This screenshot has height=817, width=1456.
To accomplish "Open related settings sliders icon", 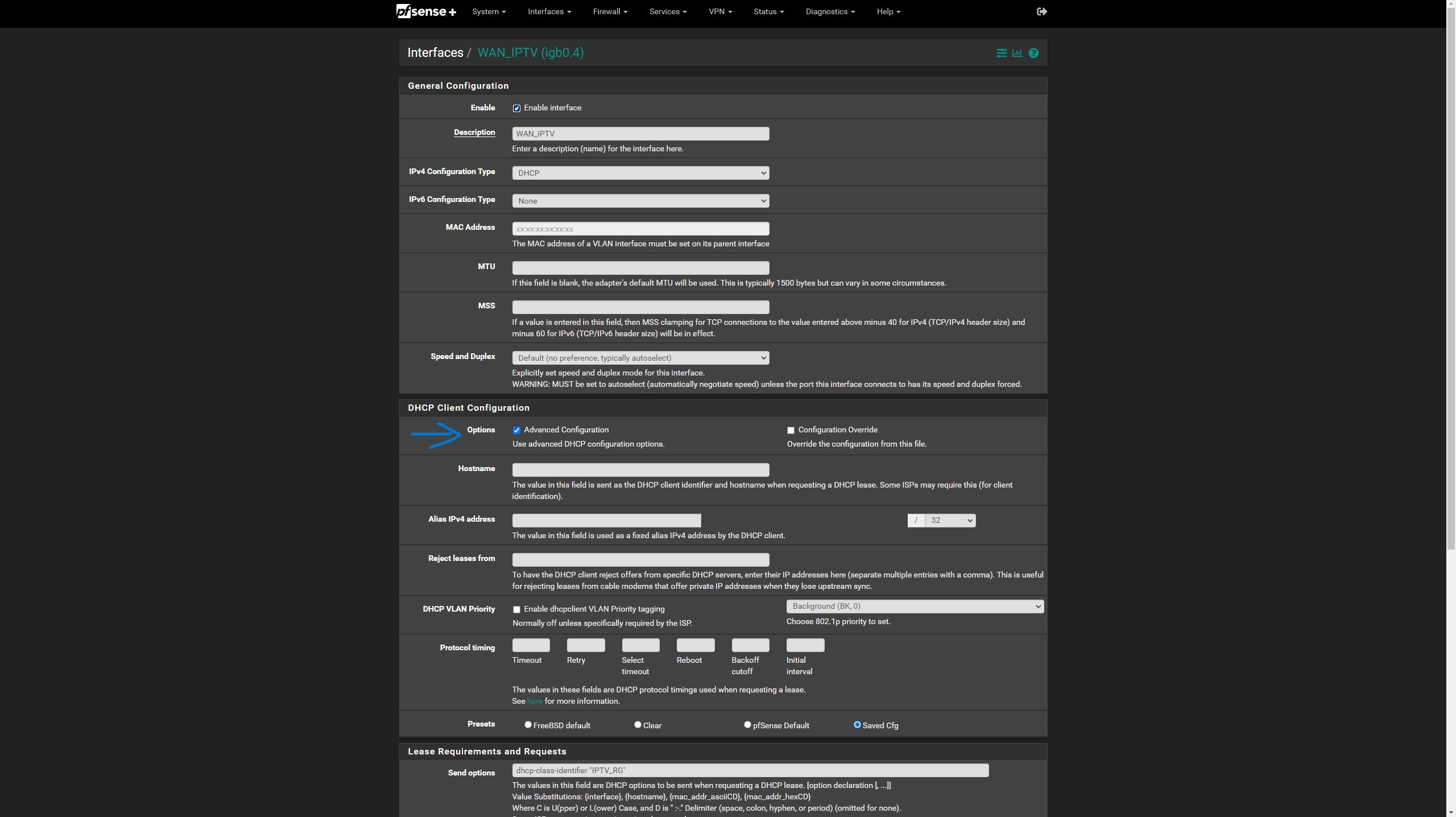I will (1001, 53).
